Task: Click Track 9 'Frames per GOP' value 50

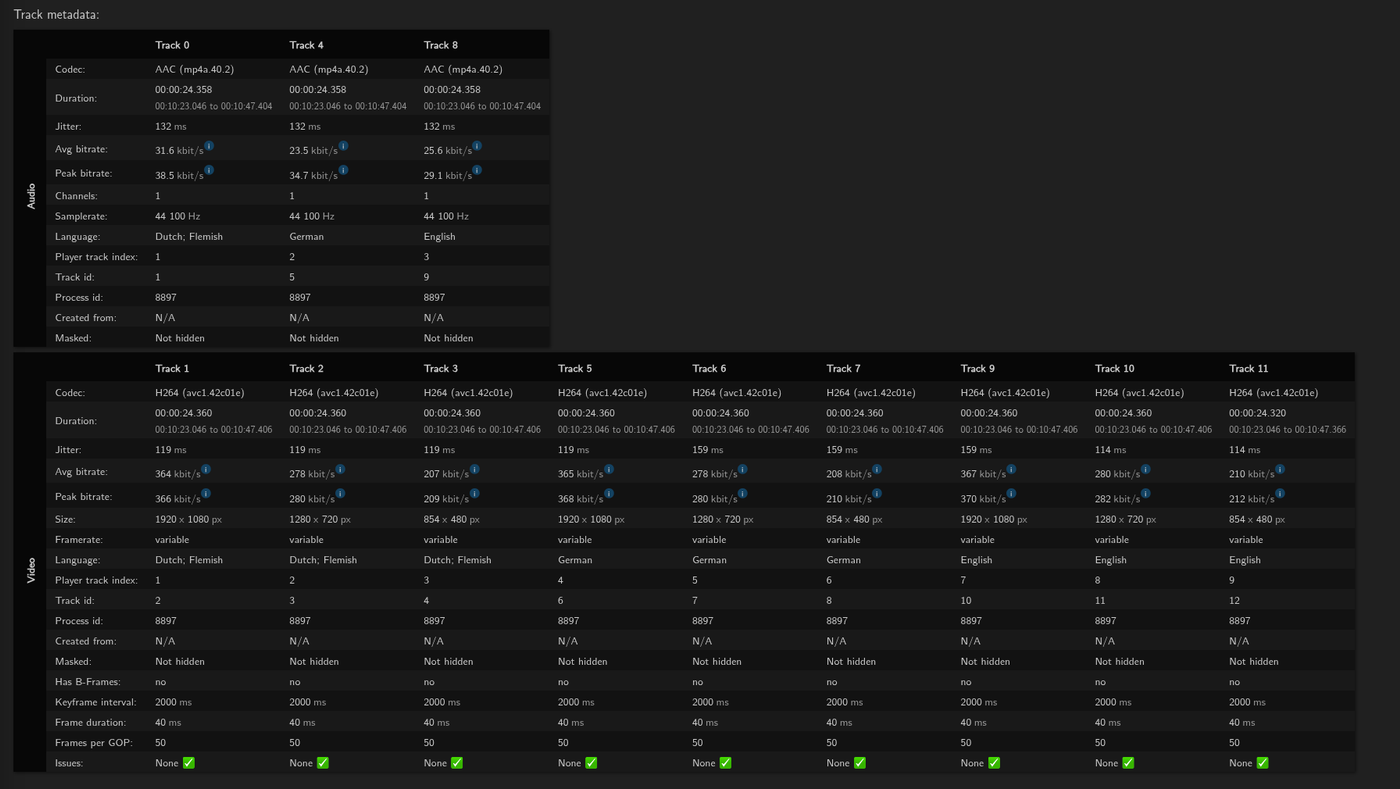Action: [966, 743]
